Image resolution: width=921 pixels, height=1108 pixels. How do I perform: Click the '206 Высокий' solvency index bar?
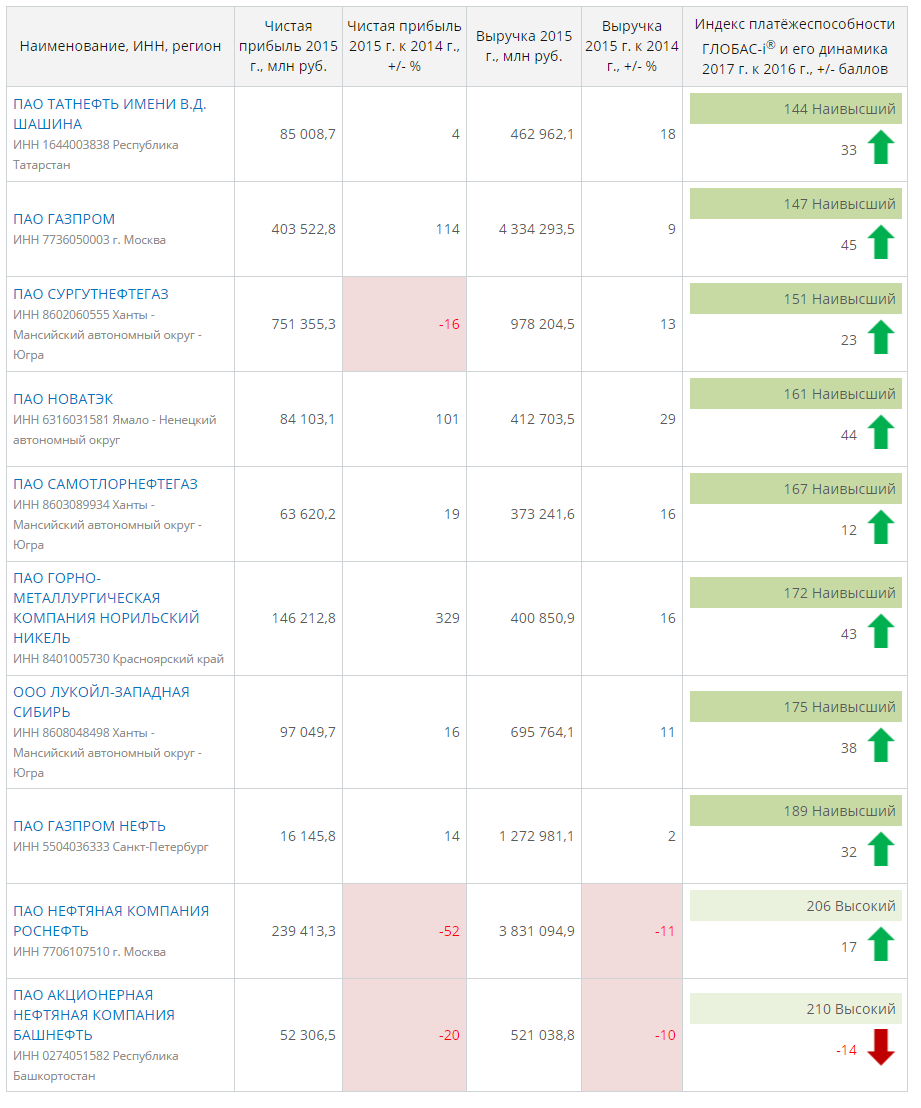pyautogui.click(x=796, y=906)
